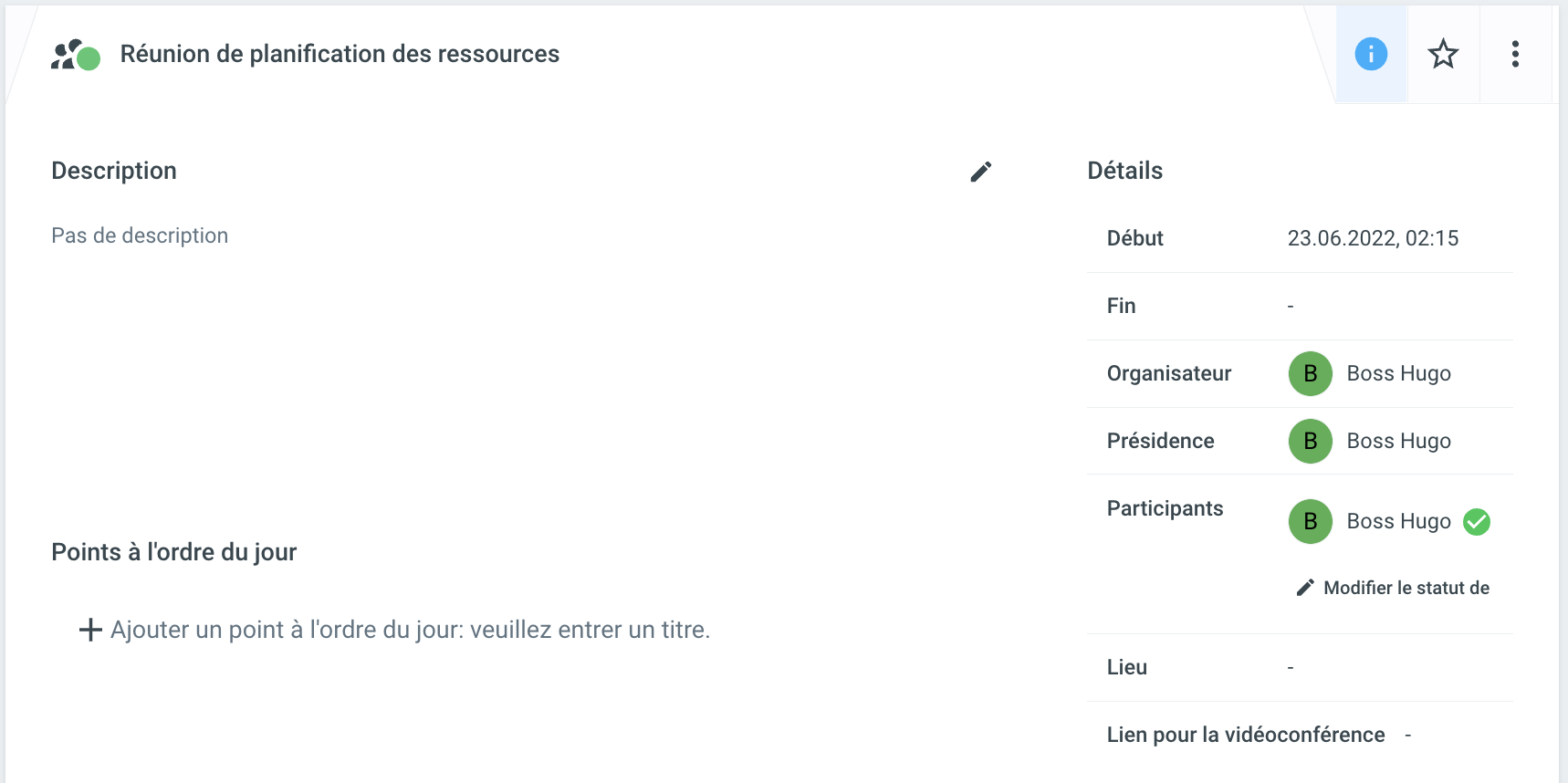Click Pas de description placeholder text
1568x783 pixels.
[x=140, y=235]
